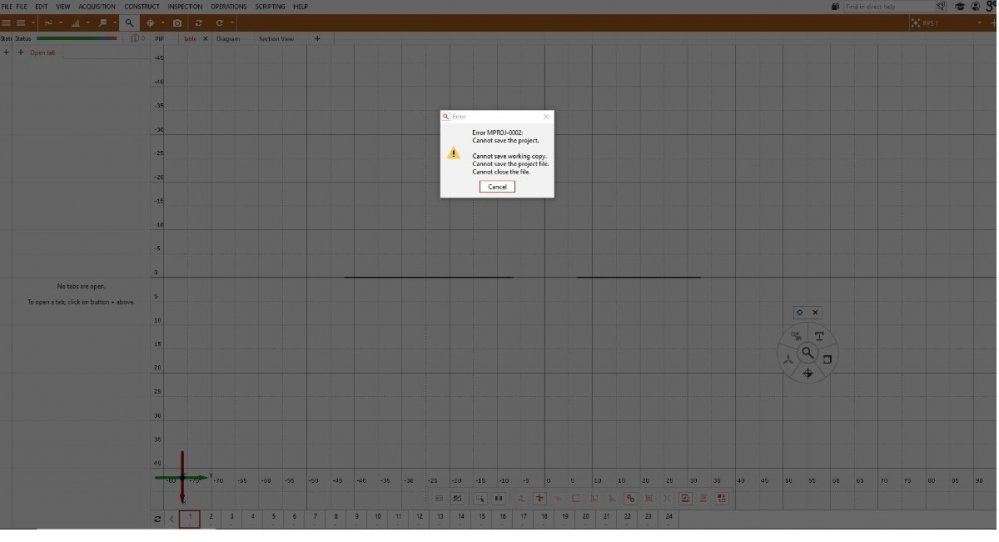The width and height of the screenshot is (999, 542).
Task: Close the active view tab
Action: 205,39
